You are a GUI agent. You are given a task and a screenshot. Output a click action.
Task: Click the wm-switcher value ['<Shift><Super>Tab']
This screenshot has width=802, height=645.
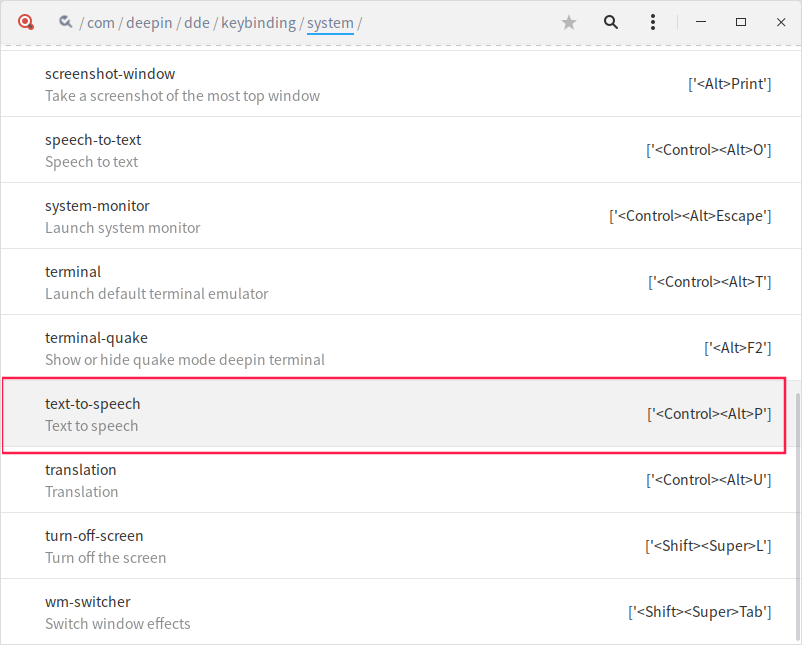pos(699,612)
